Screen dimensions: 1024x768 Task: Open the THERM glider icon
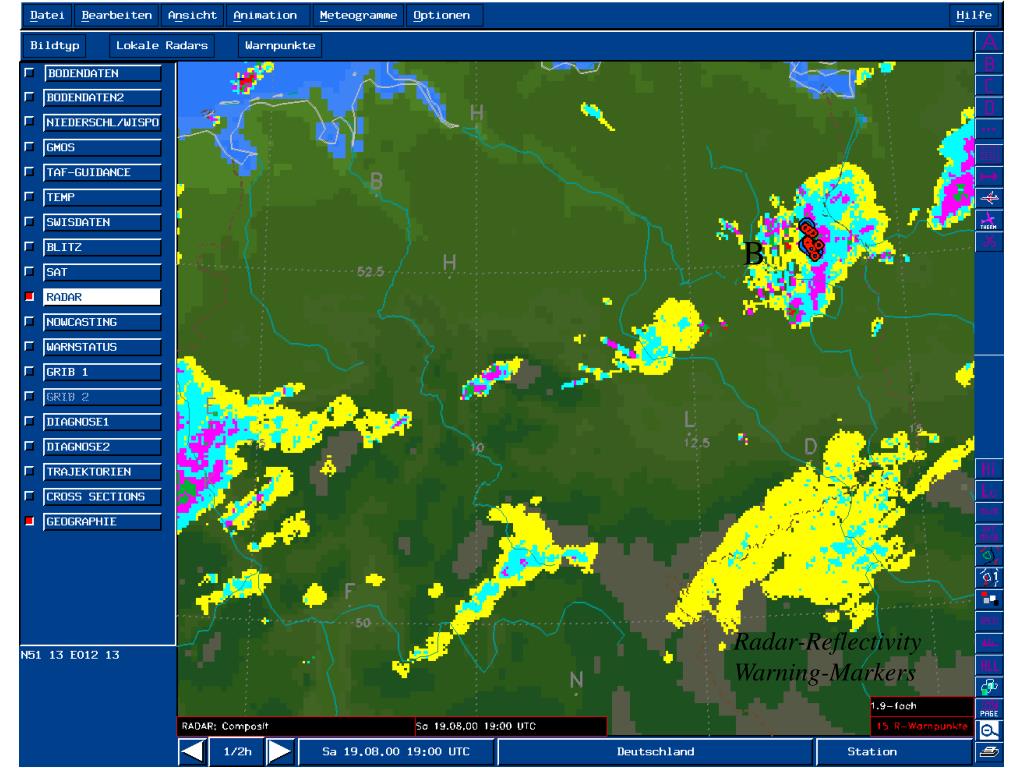click(989, 220)
